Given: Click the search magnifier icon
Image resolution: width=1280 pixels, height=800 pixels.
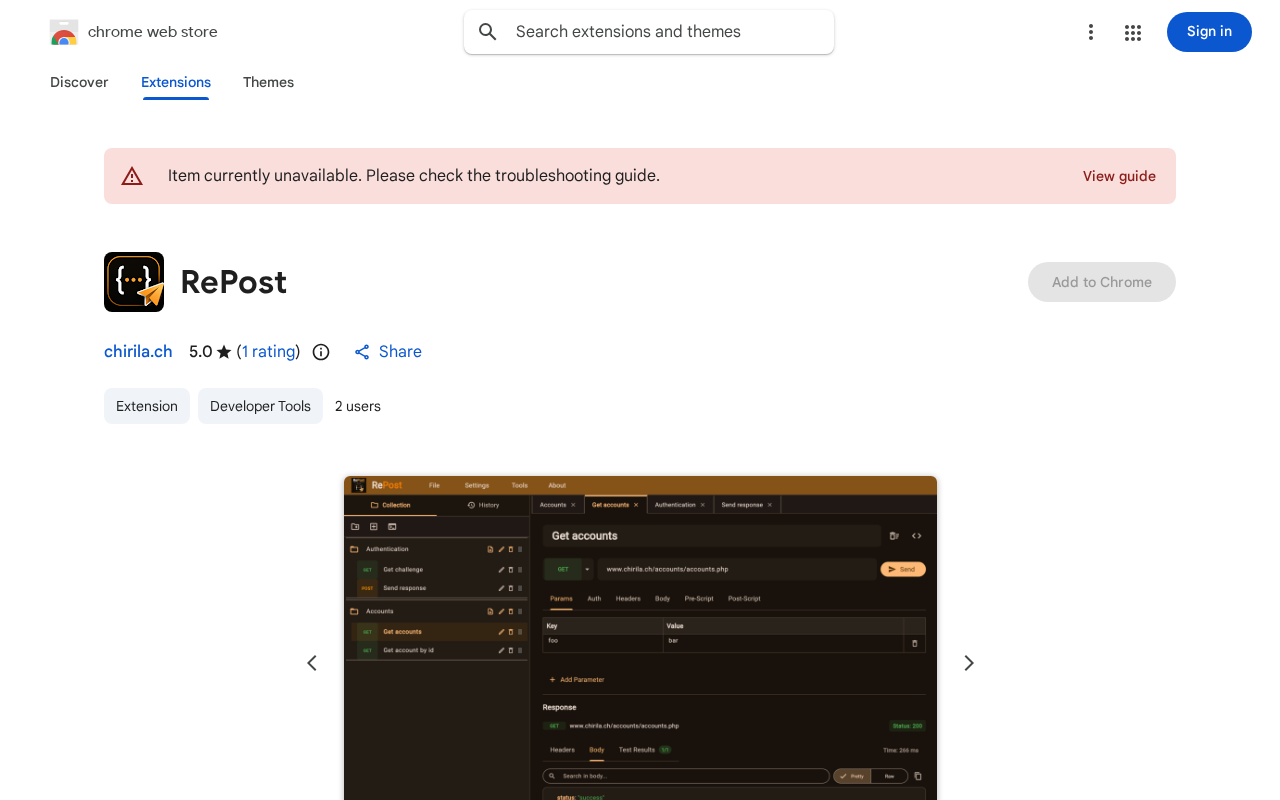Looking at the screenshot, I should (488, 32).
